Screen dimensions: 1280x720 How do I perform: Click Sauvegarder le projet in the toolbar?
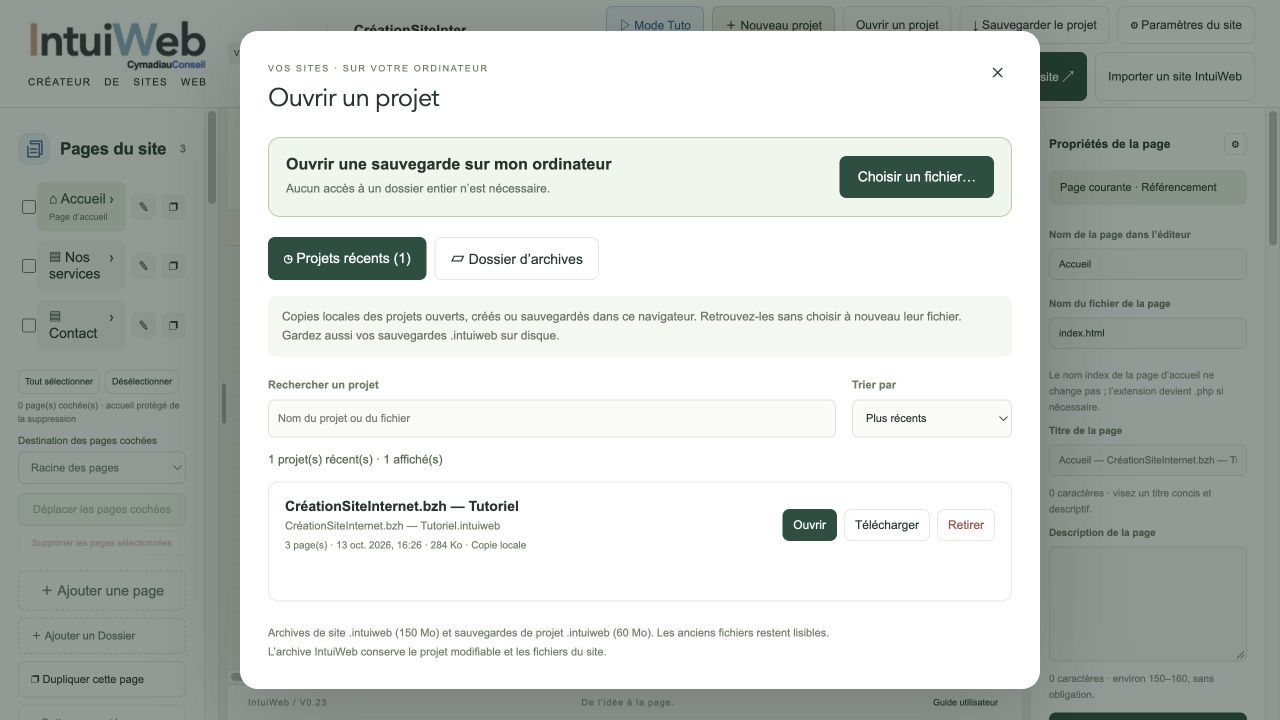[1034, 25]
